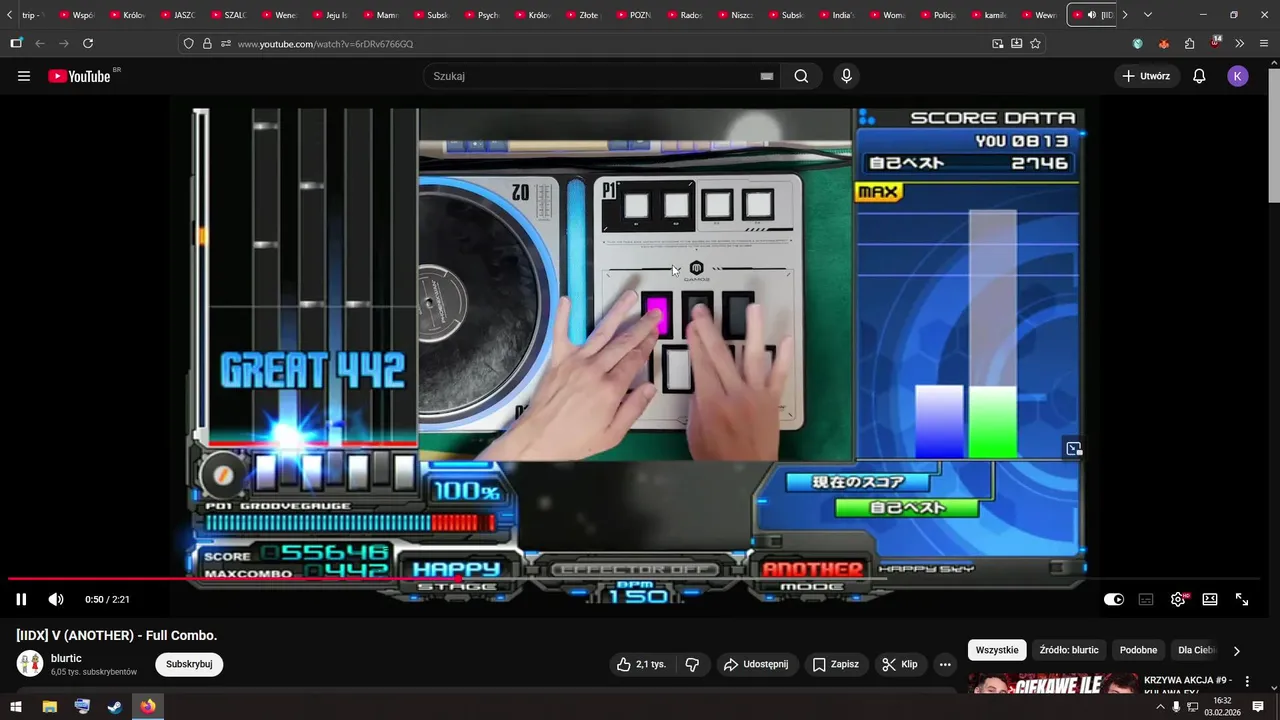Open YouTube notifications bell
The width and height of the screenshot is (1280, 720).
click(1199, 76)
